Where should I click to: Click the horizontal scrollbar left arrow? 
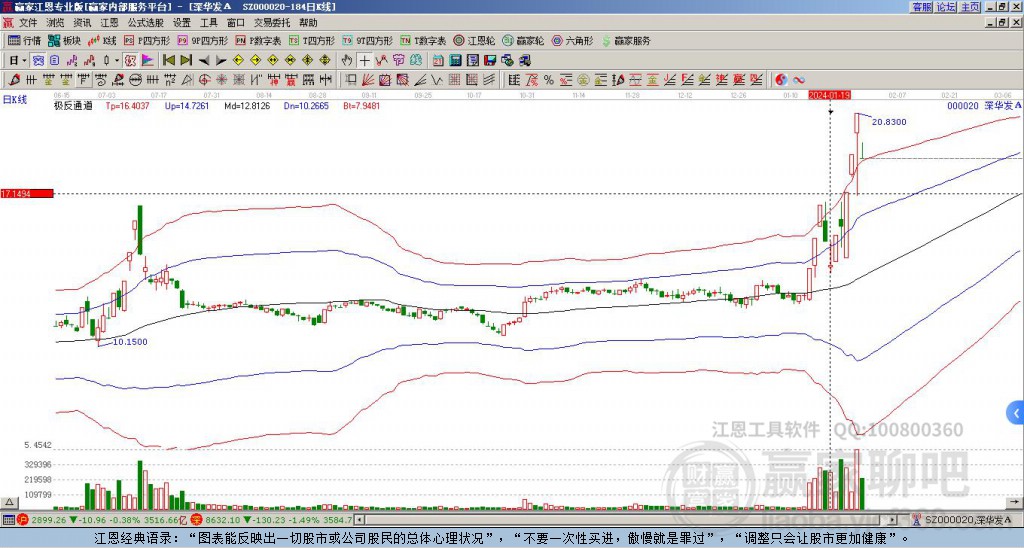pyautogui.click(x=358, y=520)
